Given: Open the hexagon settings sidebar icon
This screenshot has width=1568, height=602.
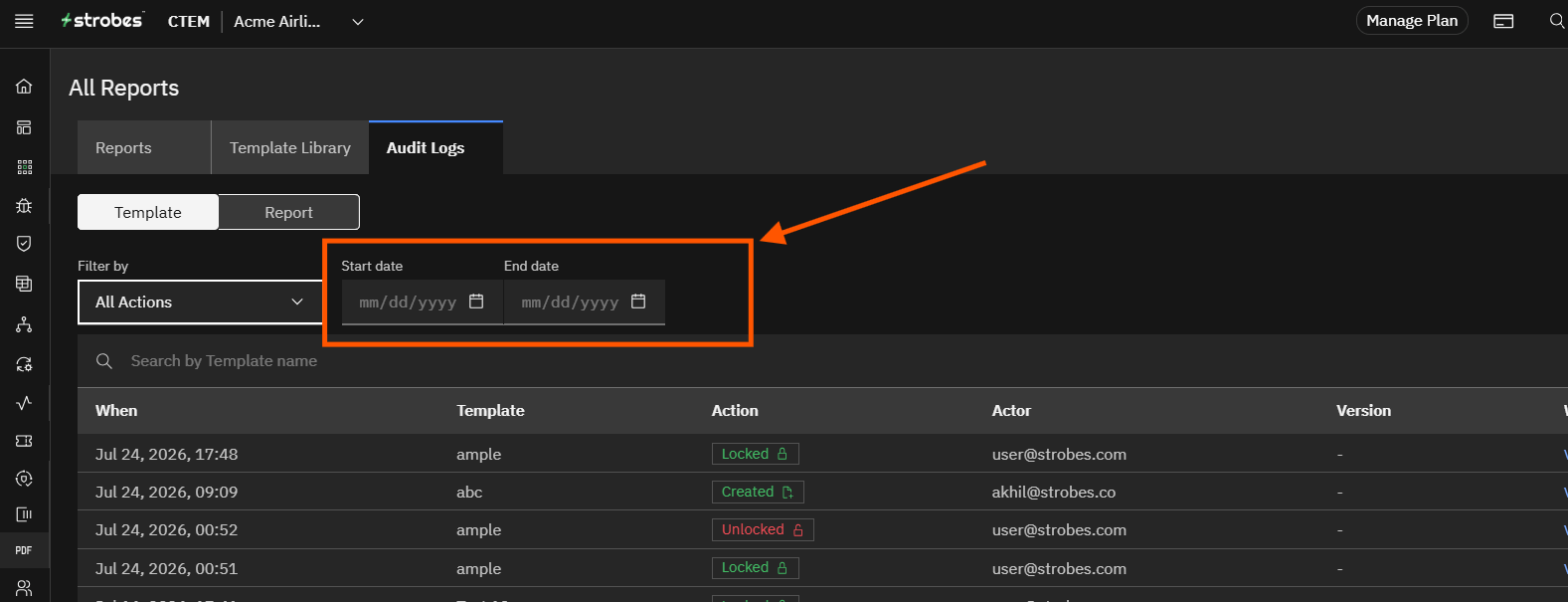Looking at the screenshot, I should (24, 479).
